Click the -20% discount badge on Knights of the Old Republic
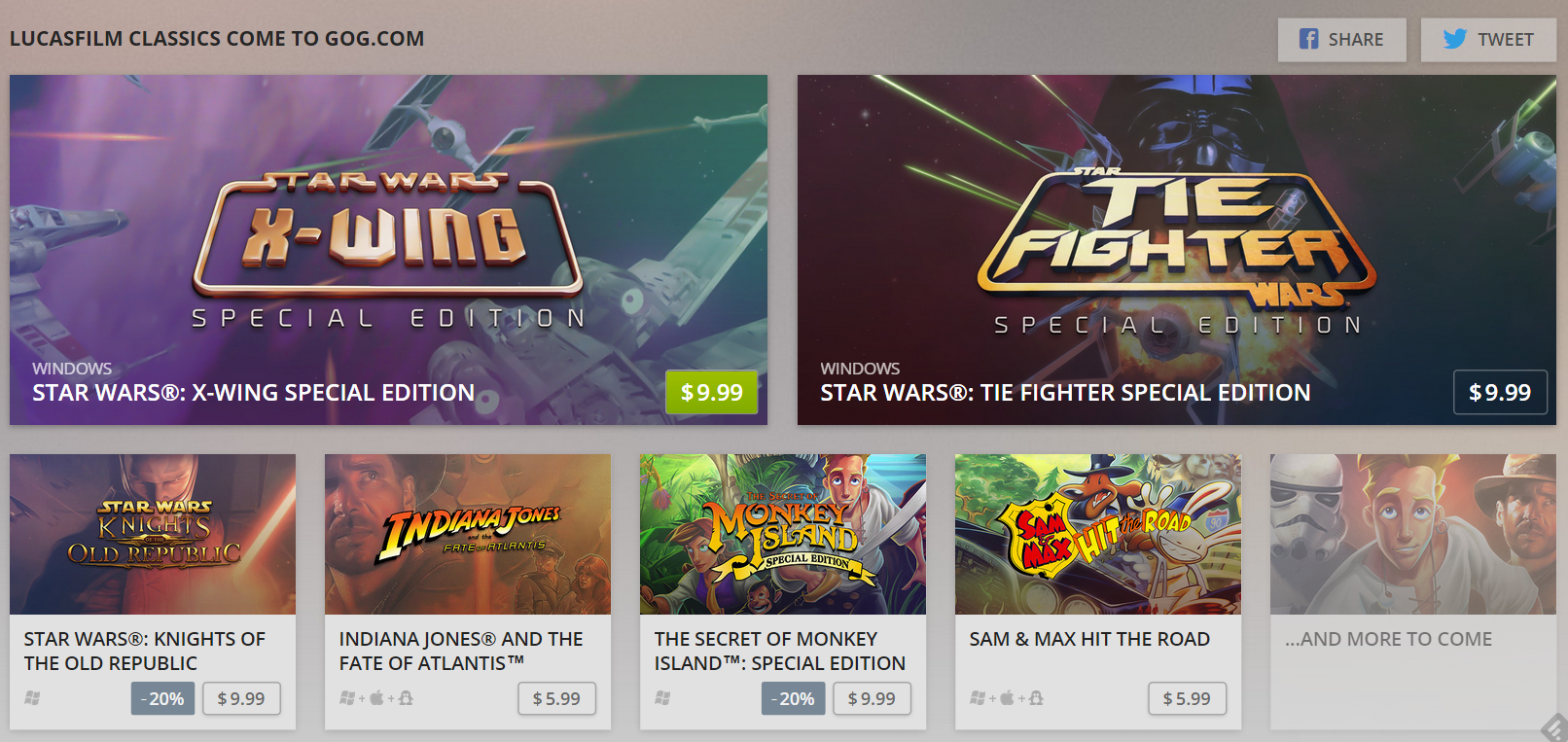This screenshot has height=742, width=1568. click(162, 698)
